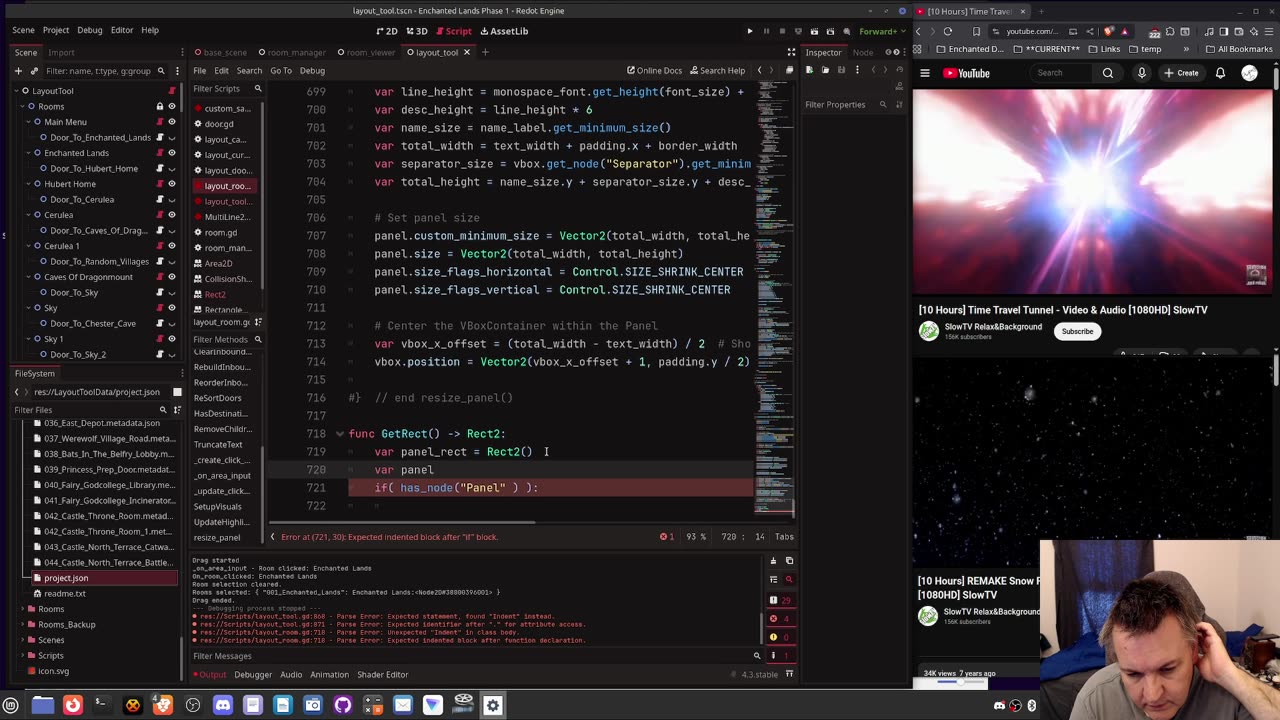Search YouTube with voice microphone
This screenshot has width=1280, height=720.
click(x=1141, y=73)
